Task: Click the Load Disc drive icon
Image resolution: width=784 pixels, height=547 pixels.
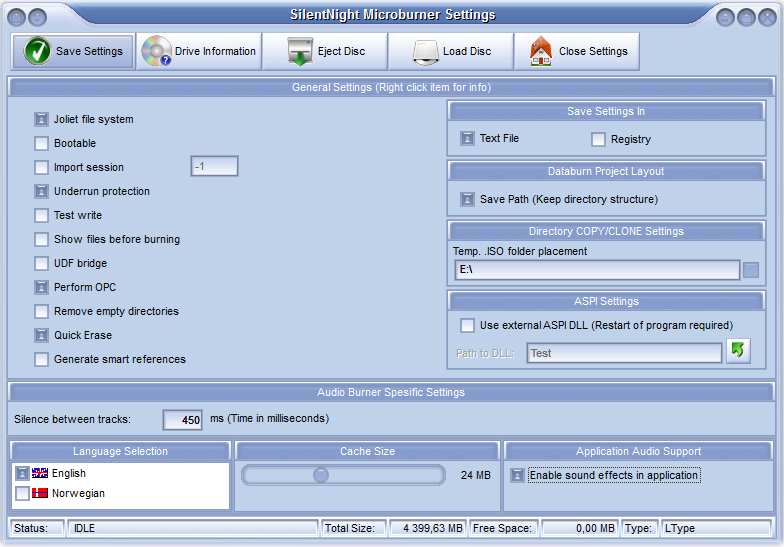Action: click(426, 52)
